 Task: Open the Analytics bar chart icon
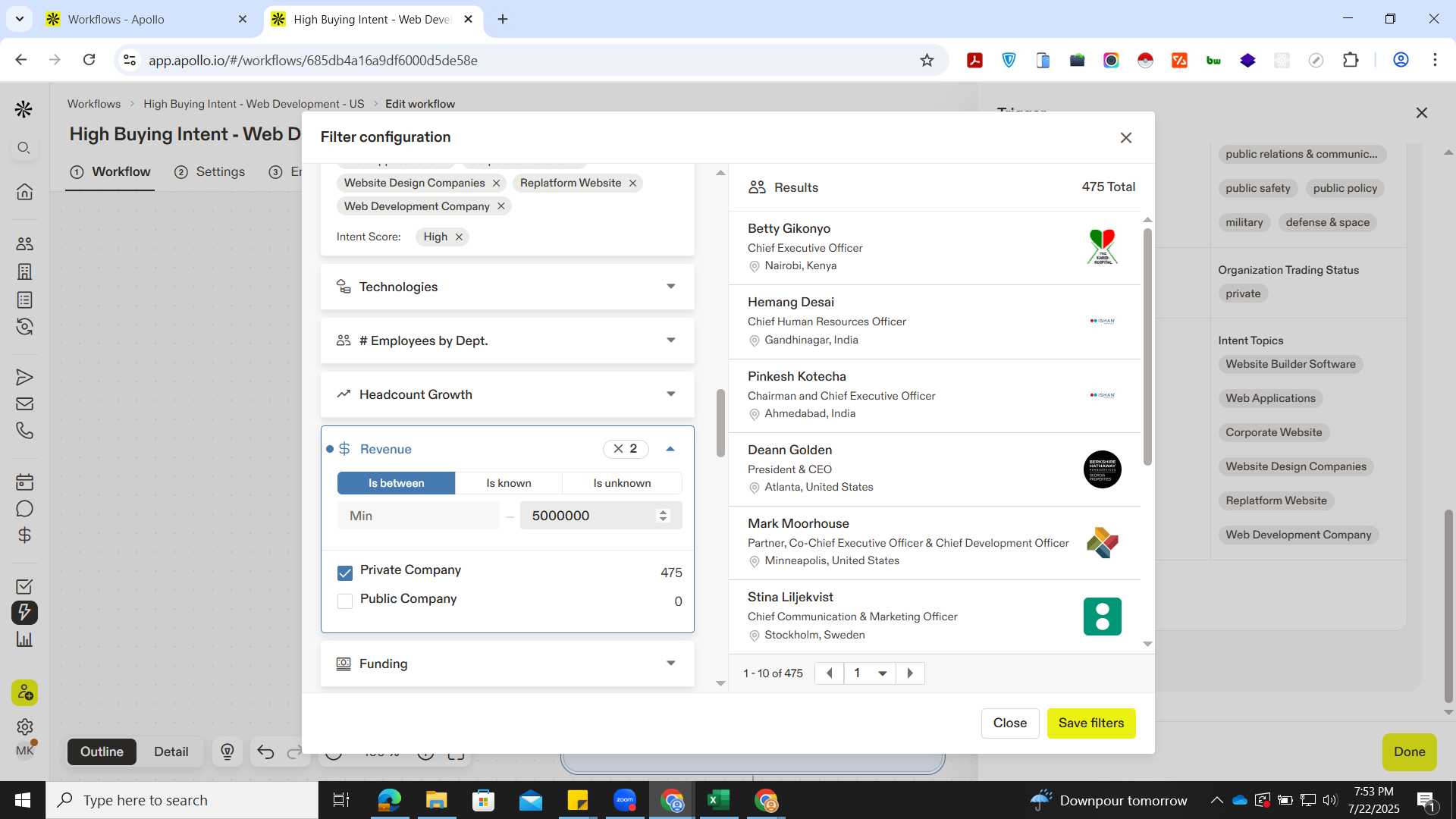pos(24,639)
